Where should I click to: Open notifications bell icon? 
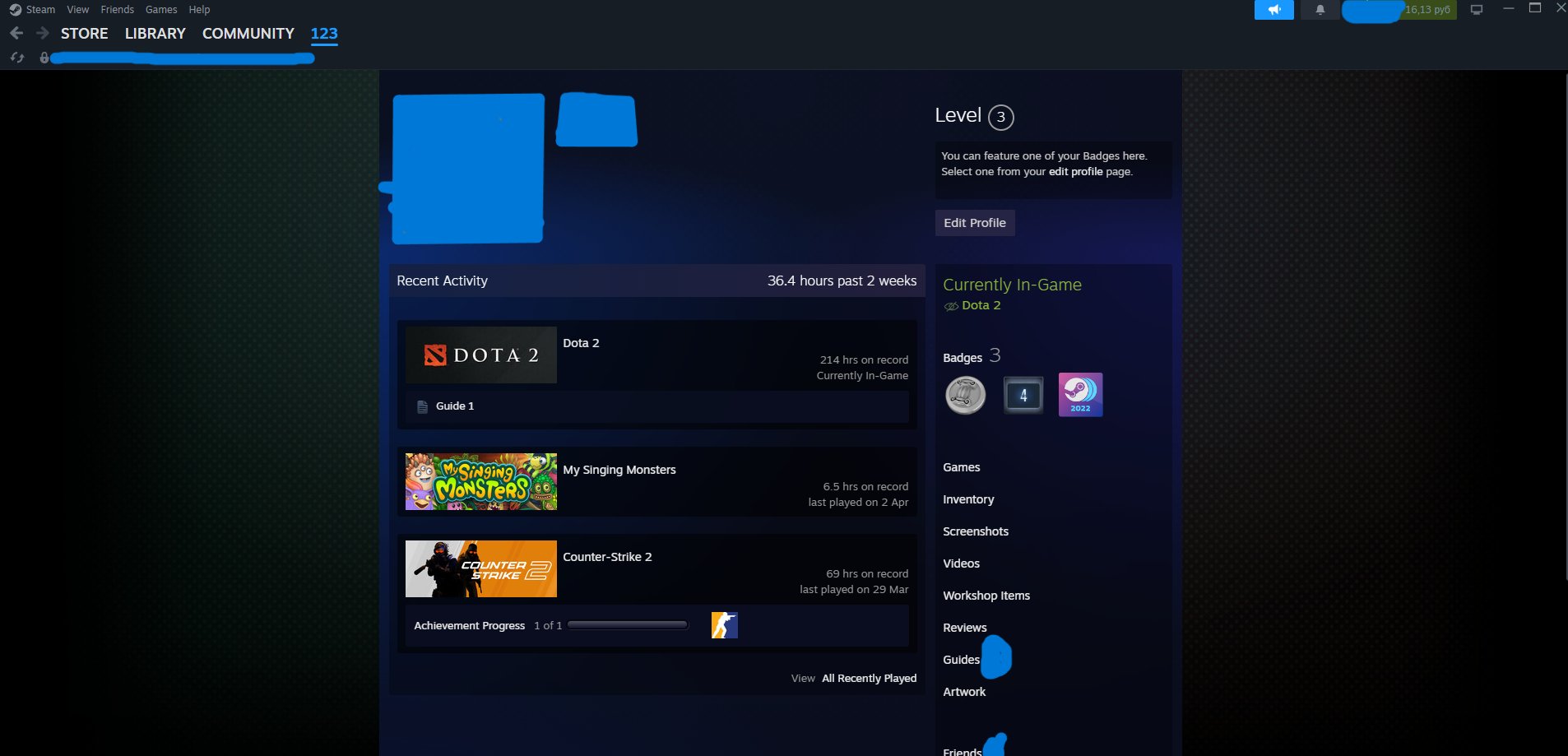(x=1320, y=10)
